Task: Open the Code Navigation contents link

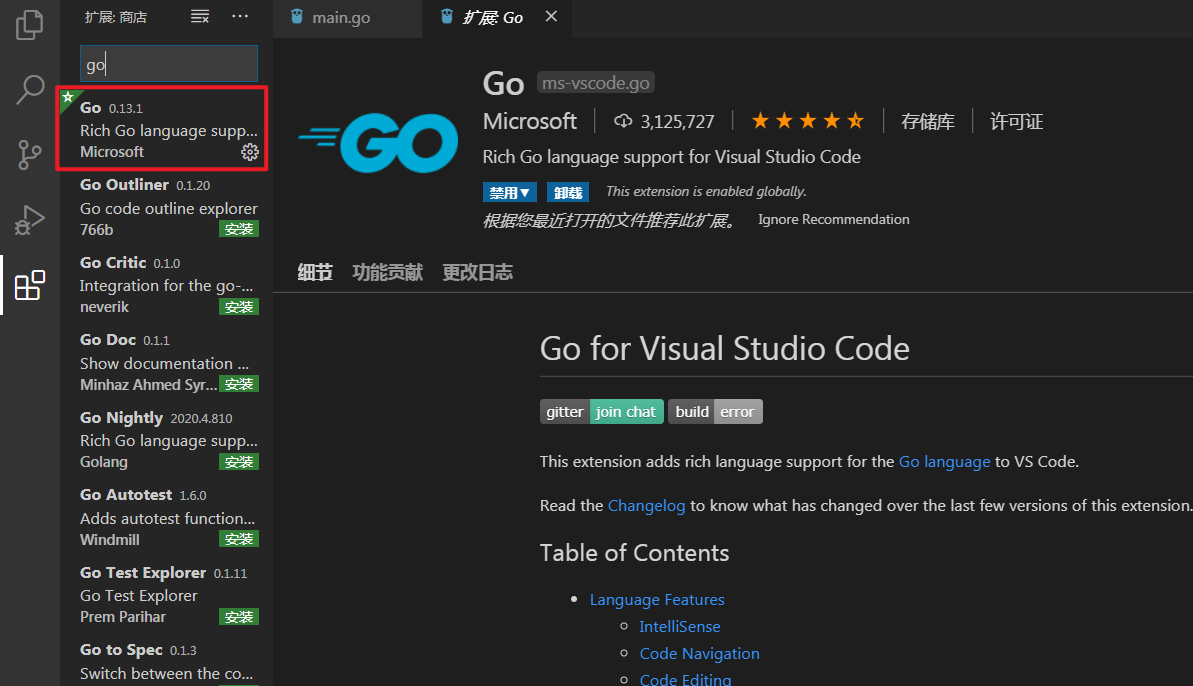Action: coord(699,653)
